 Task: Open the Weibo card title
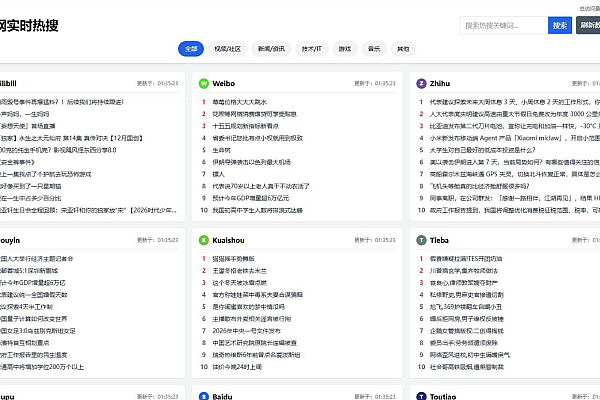click(224, 83)
